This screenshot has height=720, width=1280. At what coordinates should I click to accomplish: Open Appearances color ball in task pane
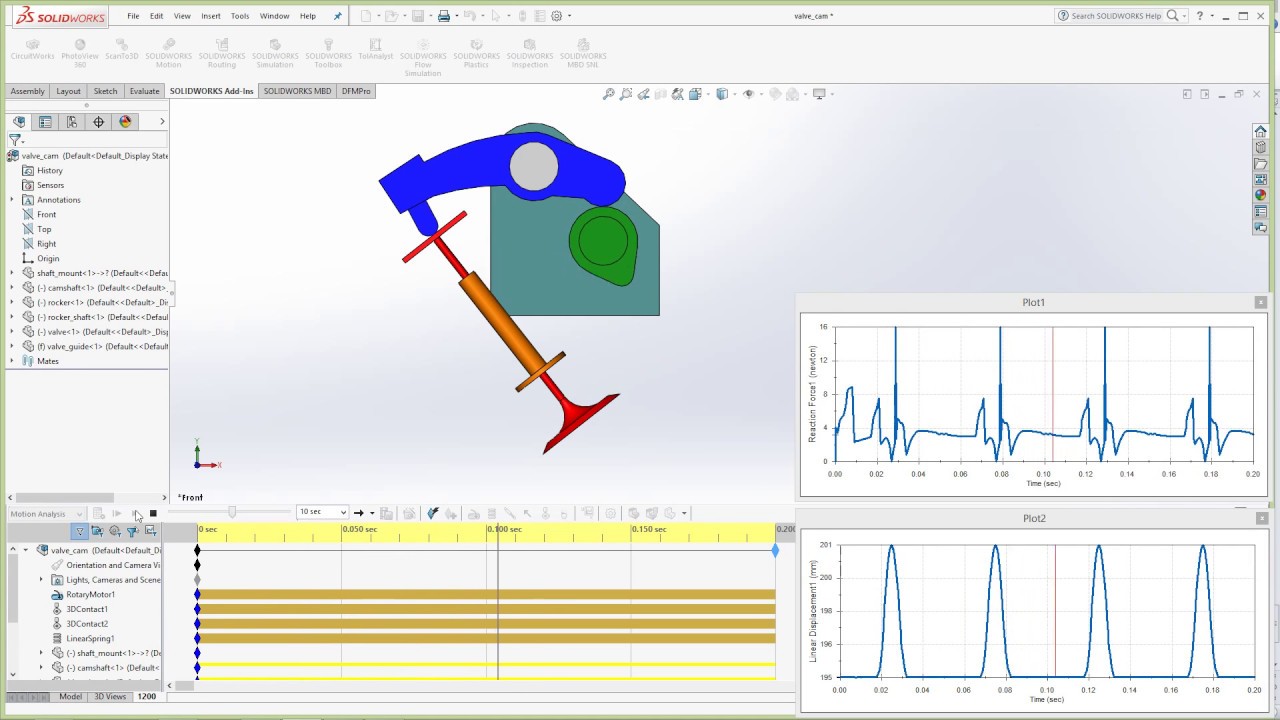pyautogui.click(x=1261, y=196)
